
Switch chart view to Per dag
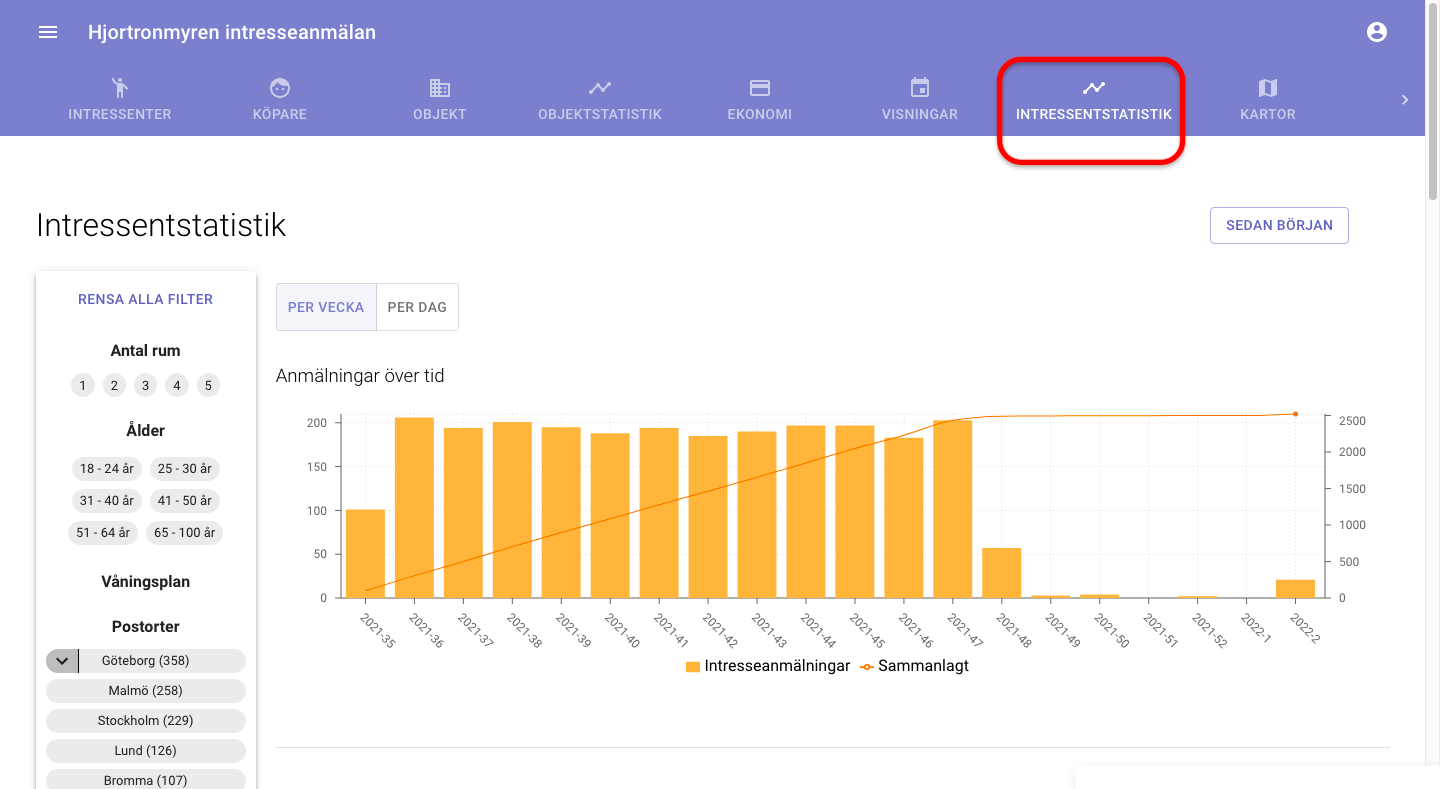click(417, 307)
